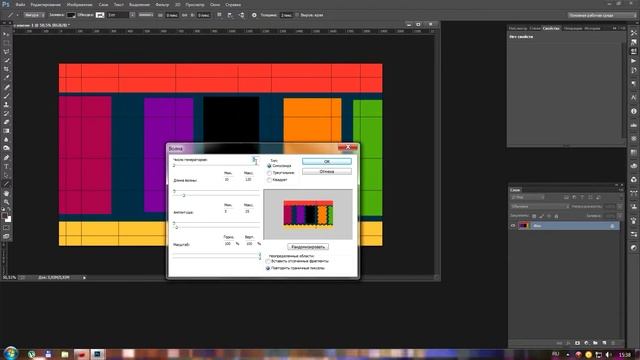The image size is (640, 360).
Task: Select the Sine wave type radio
Action: pyautogui.click(x=269, y=166)
